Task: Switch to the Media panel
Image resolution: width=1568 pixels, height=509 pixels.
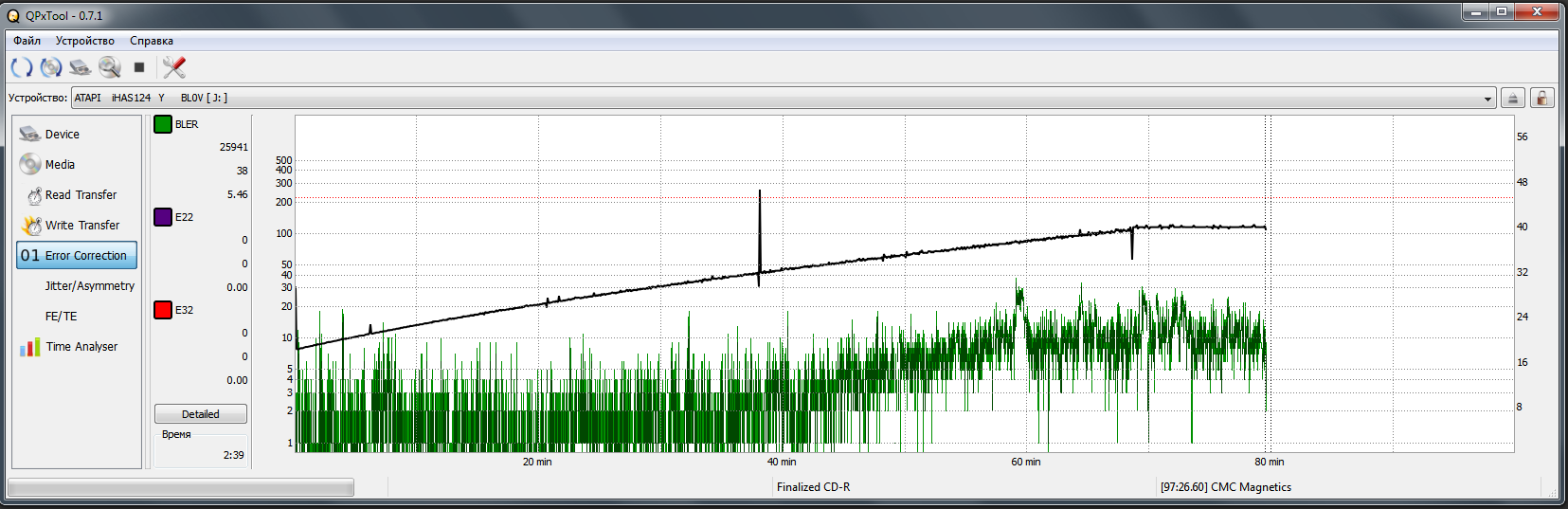Action: [x=60, y=165]
